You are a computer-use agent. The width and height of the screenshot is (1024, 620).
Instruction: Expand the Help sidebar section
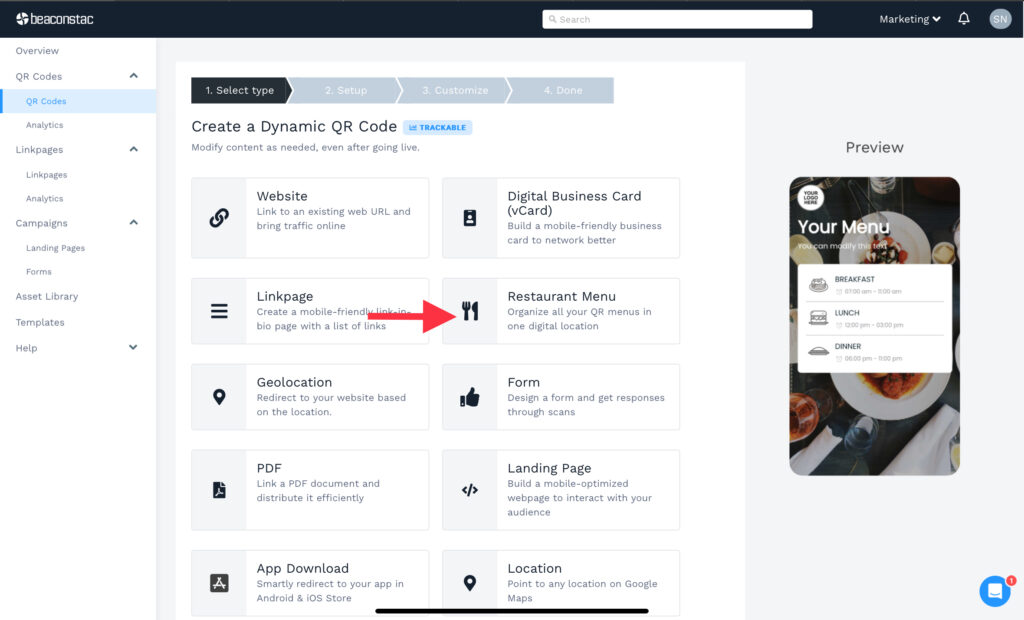(x=132, y=347)
